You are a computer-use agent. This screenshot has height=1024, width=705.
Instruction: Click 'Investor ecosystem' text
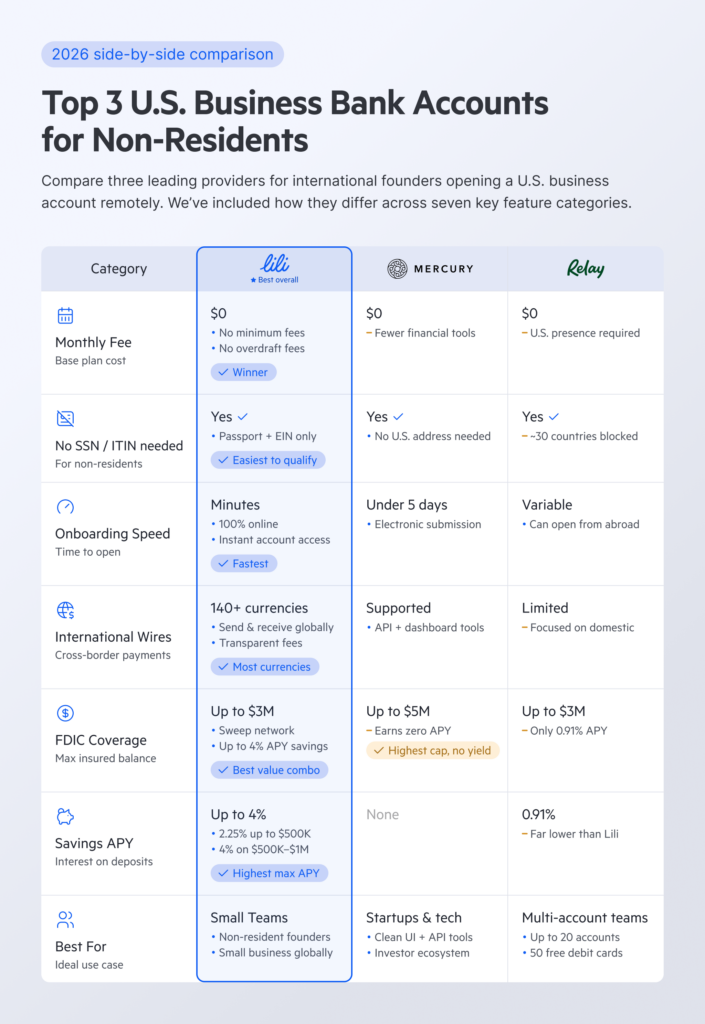422,953
